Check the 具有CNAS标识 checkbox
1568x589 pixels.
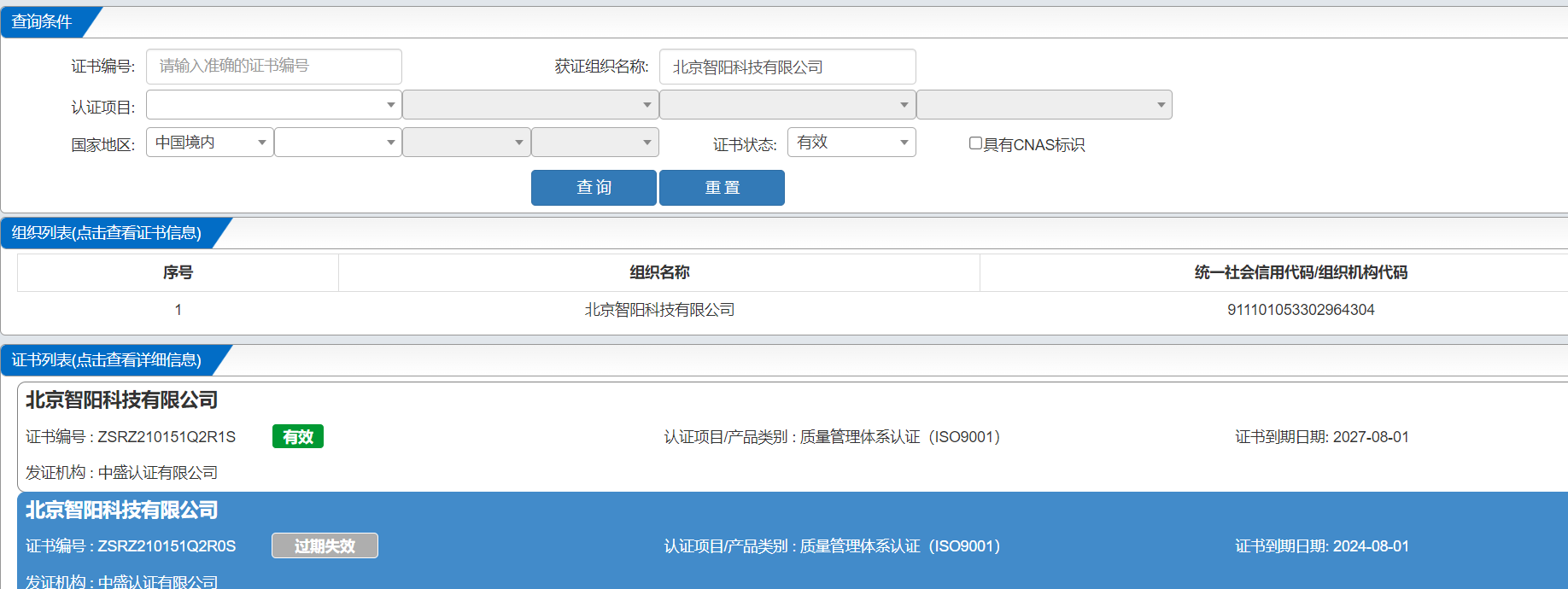(x=975, y=143)
